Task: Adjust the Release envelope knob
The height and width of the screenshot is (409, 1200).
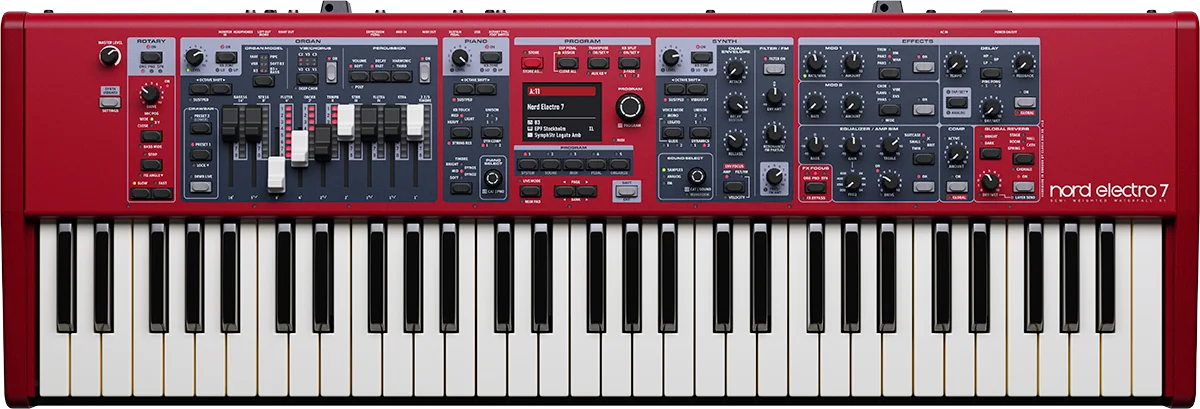Action: pyautogui.click(x=735, y=140)
